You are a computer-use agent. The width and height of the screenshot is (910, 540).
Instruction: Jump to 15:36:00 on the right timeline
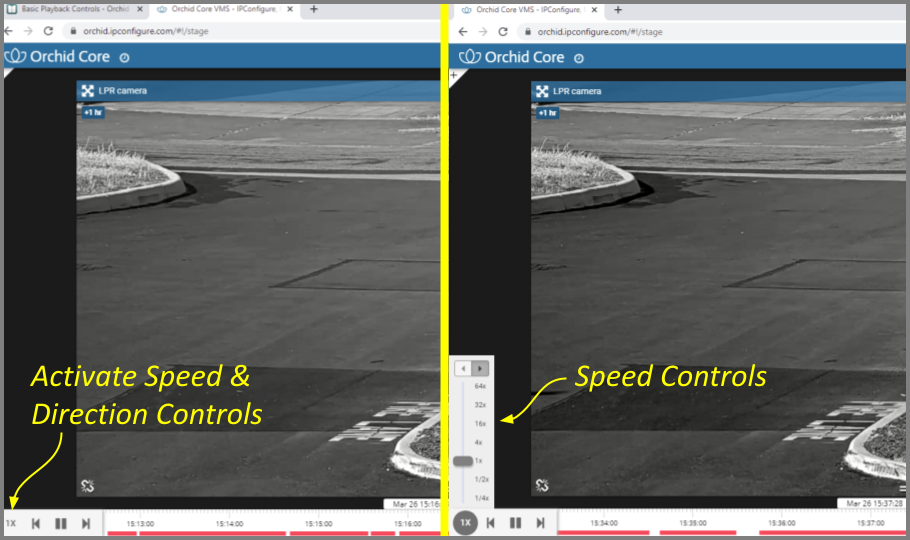click(782, 523)
